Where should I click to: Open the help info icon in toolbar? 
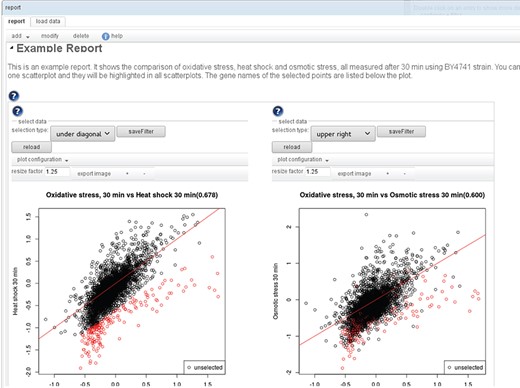[105, 36]
